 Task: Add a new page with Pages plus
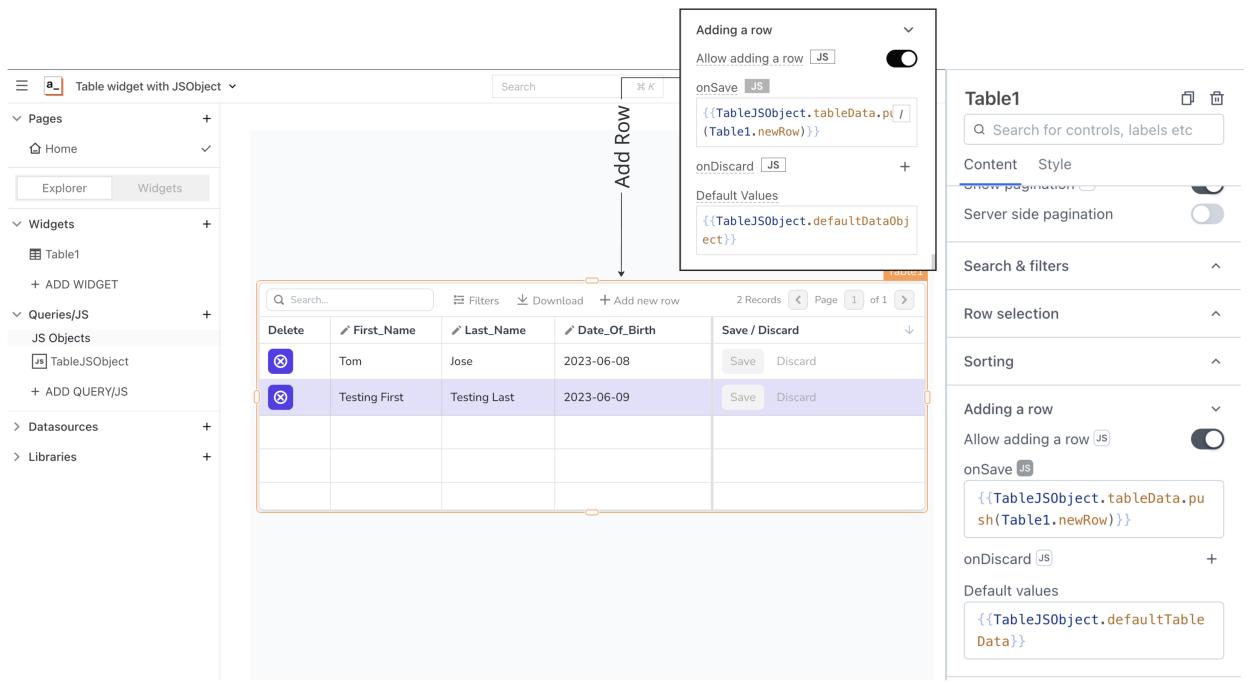[207, 118]
